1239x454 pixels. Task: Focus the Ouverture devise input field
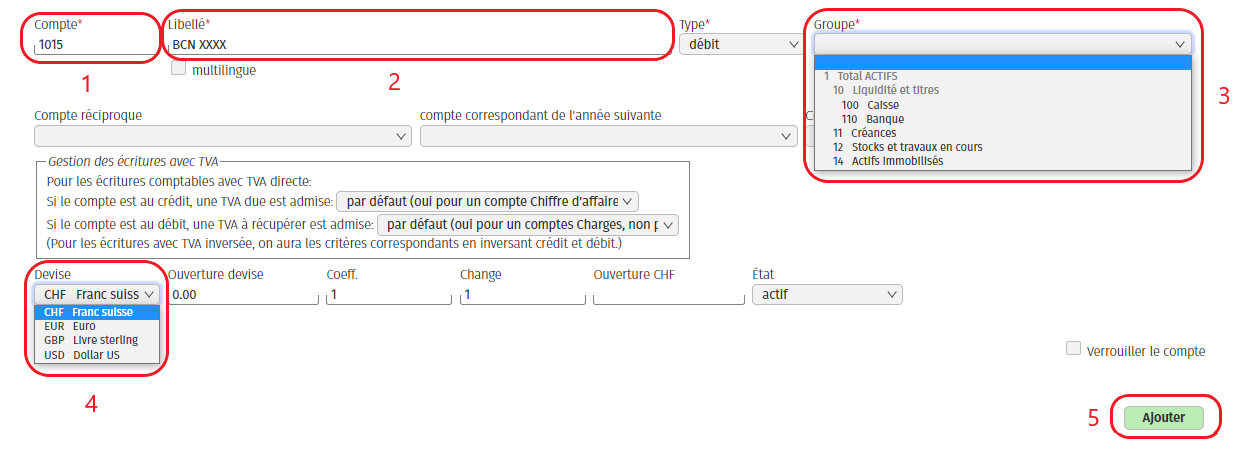(x=242, y=296)
